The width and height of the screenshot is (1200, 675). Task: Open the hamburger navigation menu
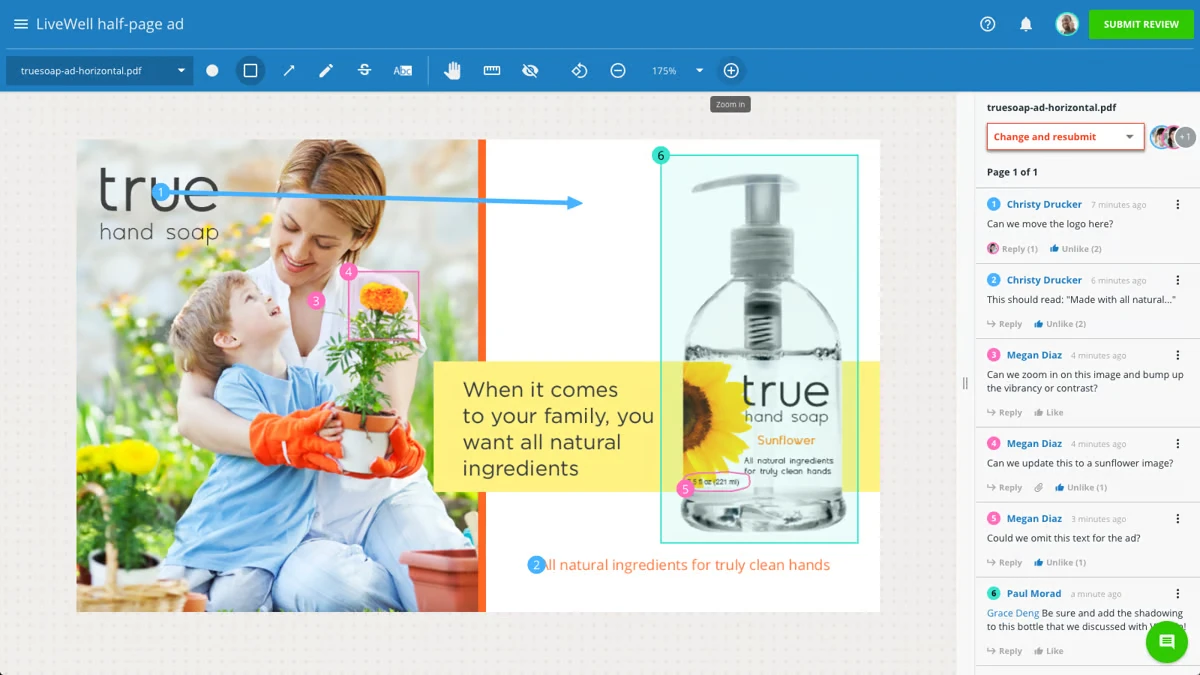tap(20, 24)
